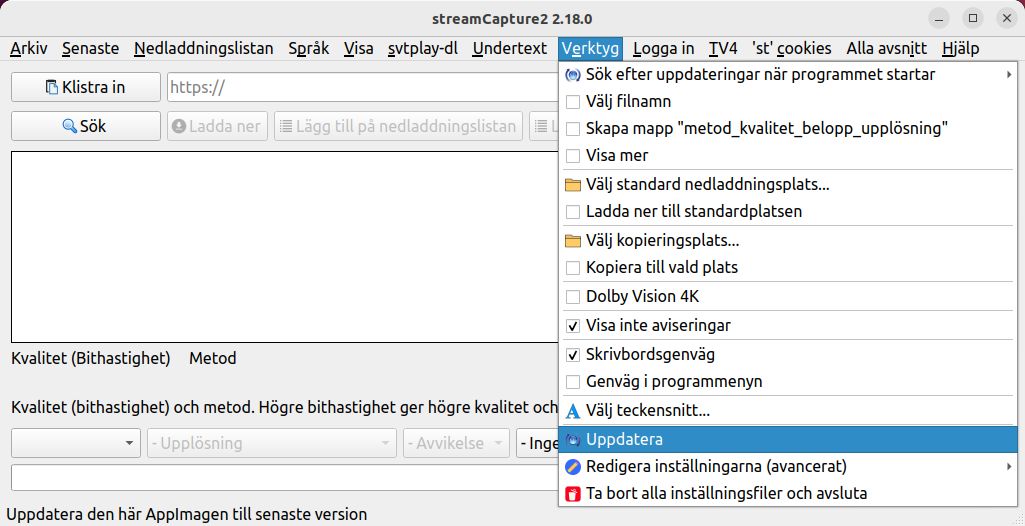Screen dimensions: 1025x526
Task: Maximize the streamCapture2 window
Action: [x=973, y=18]
